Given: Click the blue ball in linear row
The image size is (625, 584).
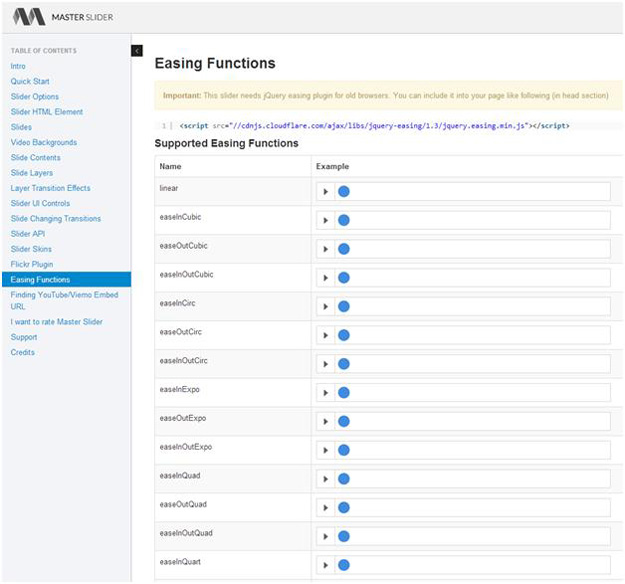Looking at the screenshot, I should click(x=344, y=192).
